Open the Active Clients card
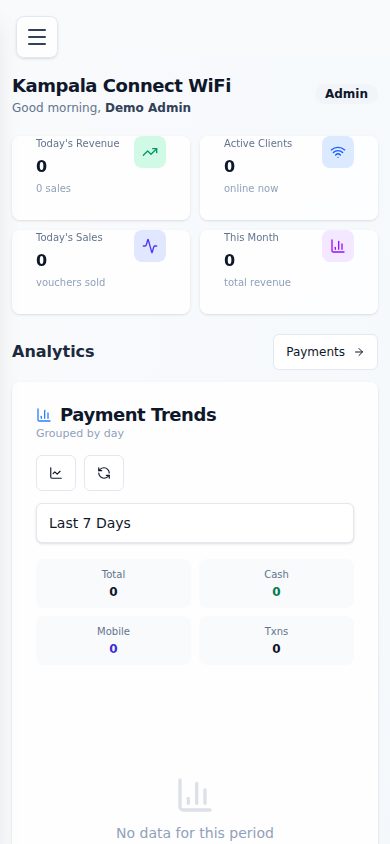Image resolution: width=390 pixels, height=844 pixels. (289, 178)
